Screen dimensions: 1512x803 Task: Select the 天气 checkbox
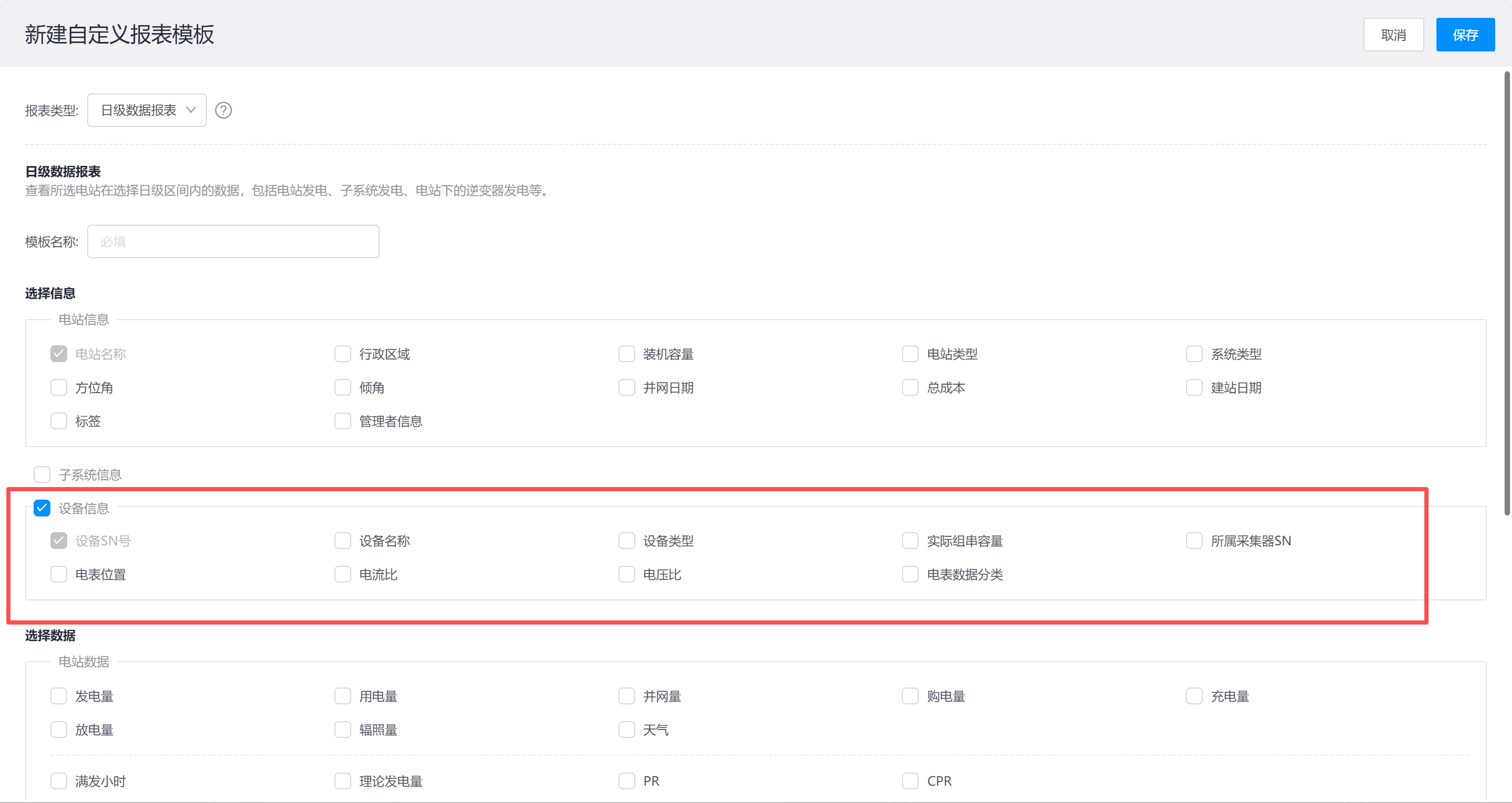click(x=626, y=730)
